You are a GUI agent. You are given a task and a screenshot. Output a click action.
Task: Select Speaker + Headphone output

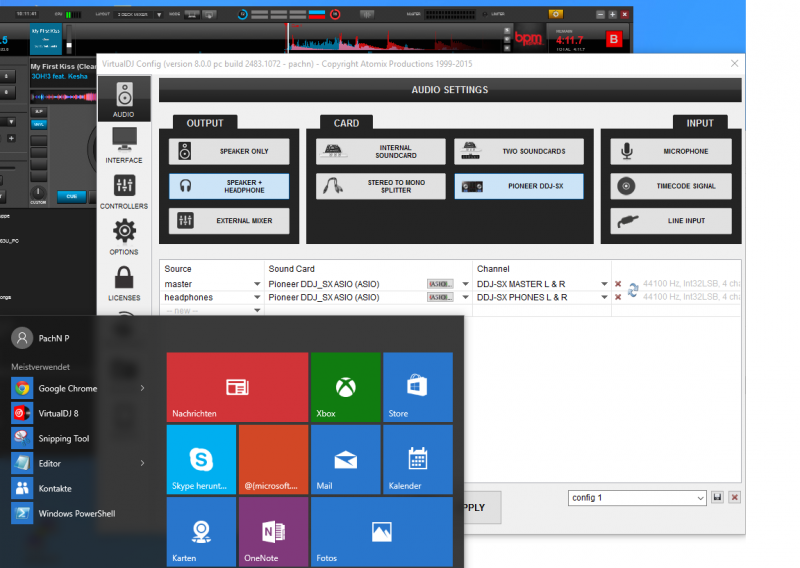click(x=229, y=186)
